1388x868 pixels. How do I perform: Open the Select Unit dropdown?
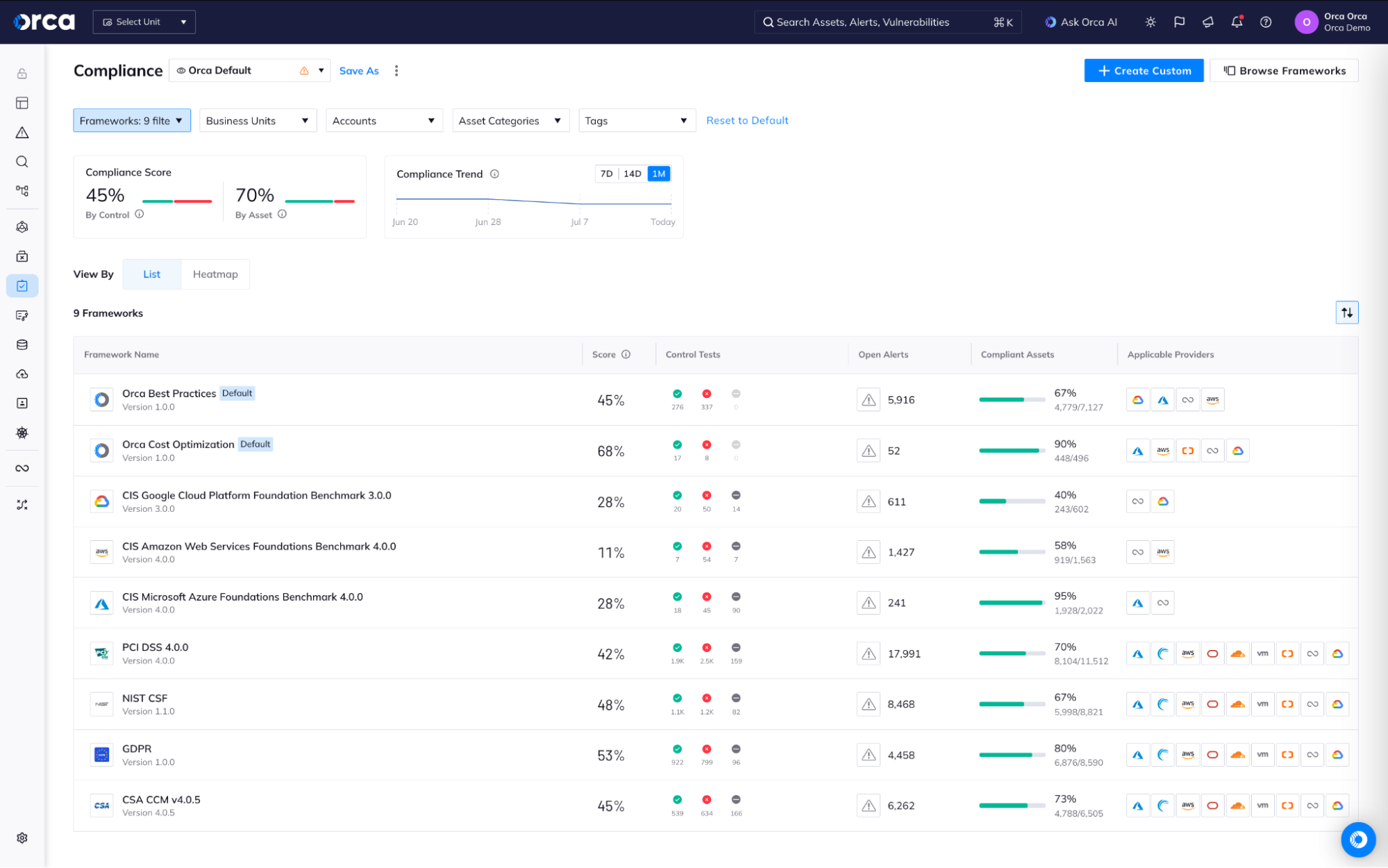coord(144,22)
